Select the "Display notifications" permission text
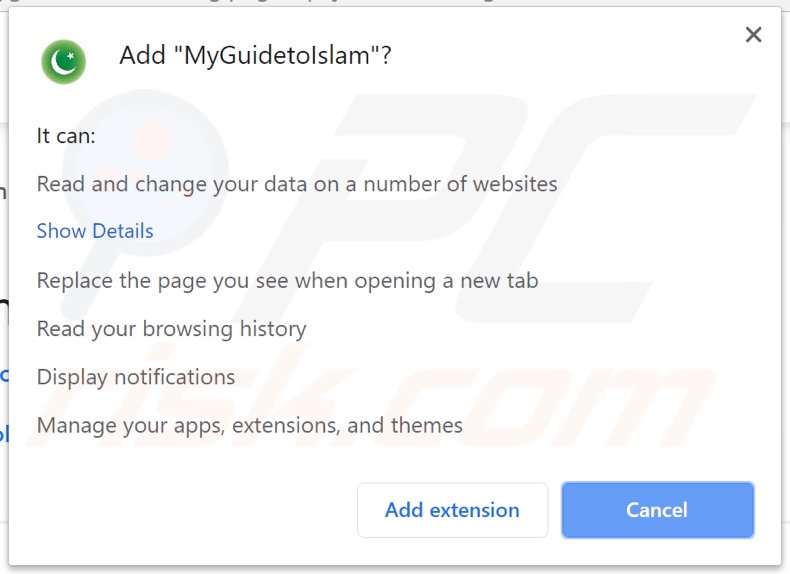Image resolution: width=790 pixels, height=574 pixels. [x=136, y=377]
